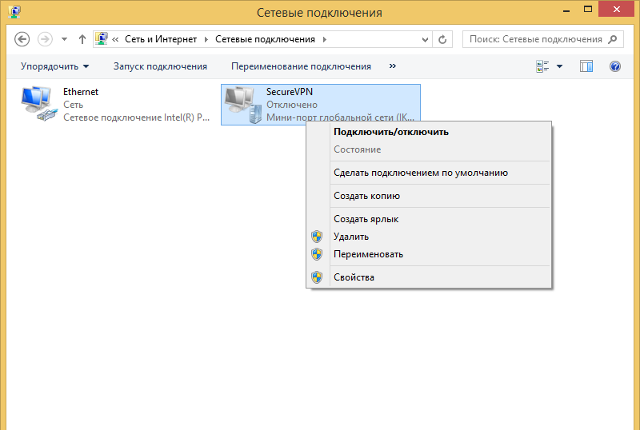Choose Подключить/отключить from context menu
This screenshot has height=430, width=640.
[391, 132]
